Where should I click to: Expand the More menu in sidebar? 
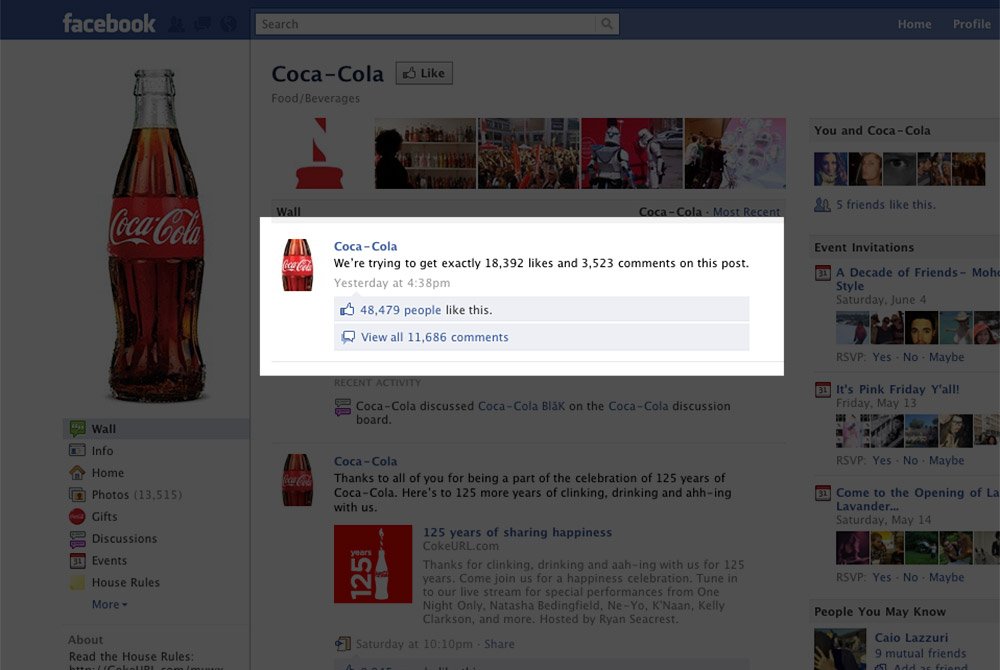(109, 604)
